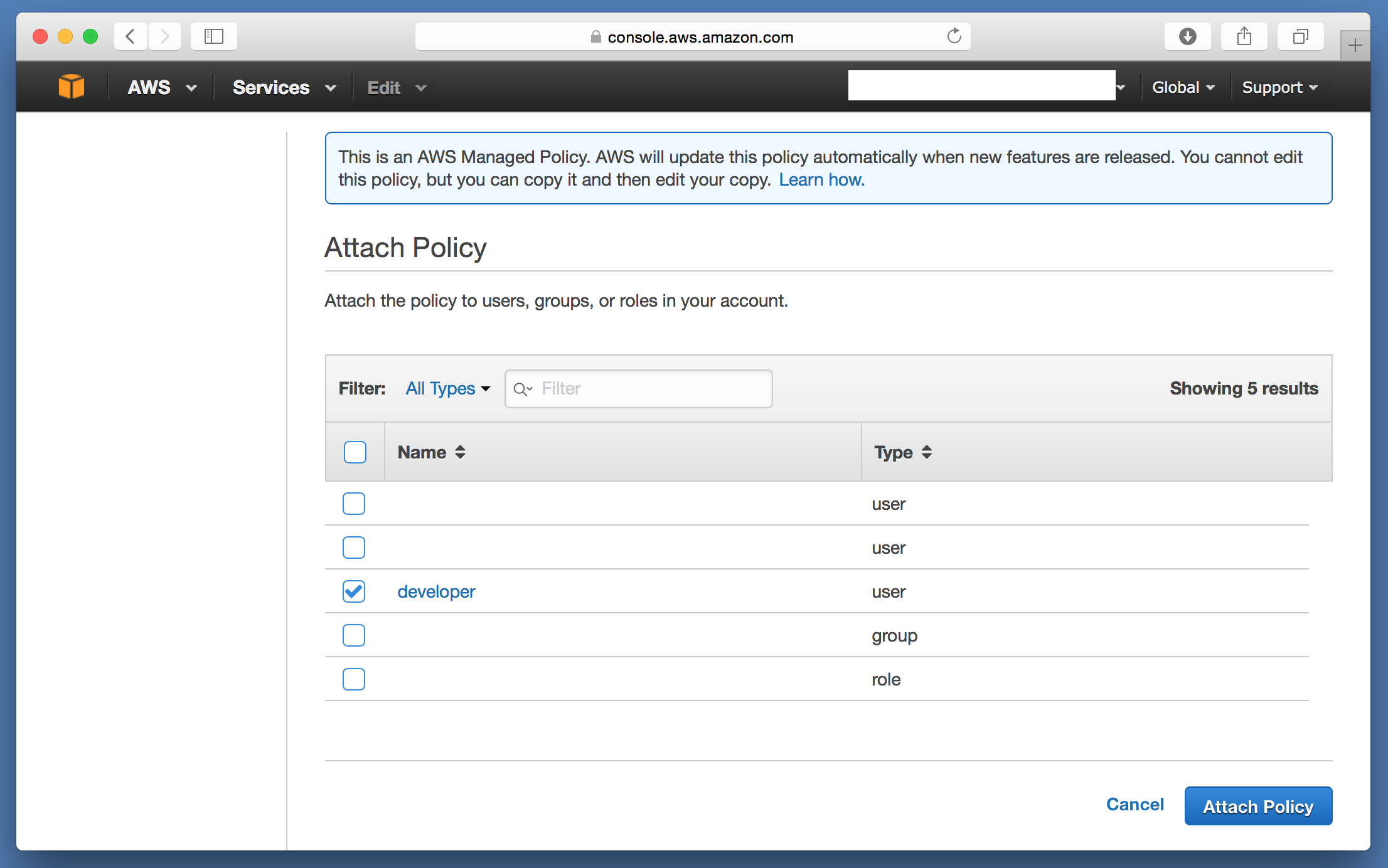Viewport: 1388px width, 868px height.
Task: Uncheck the developer user checkbox
Action: click(354, 591)
